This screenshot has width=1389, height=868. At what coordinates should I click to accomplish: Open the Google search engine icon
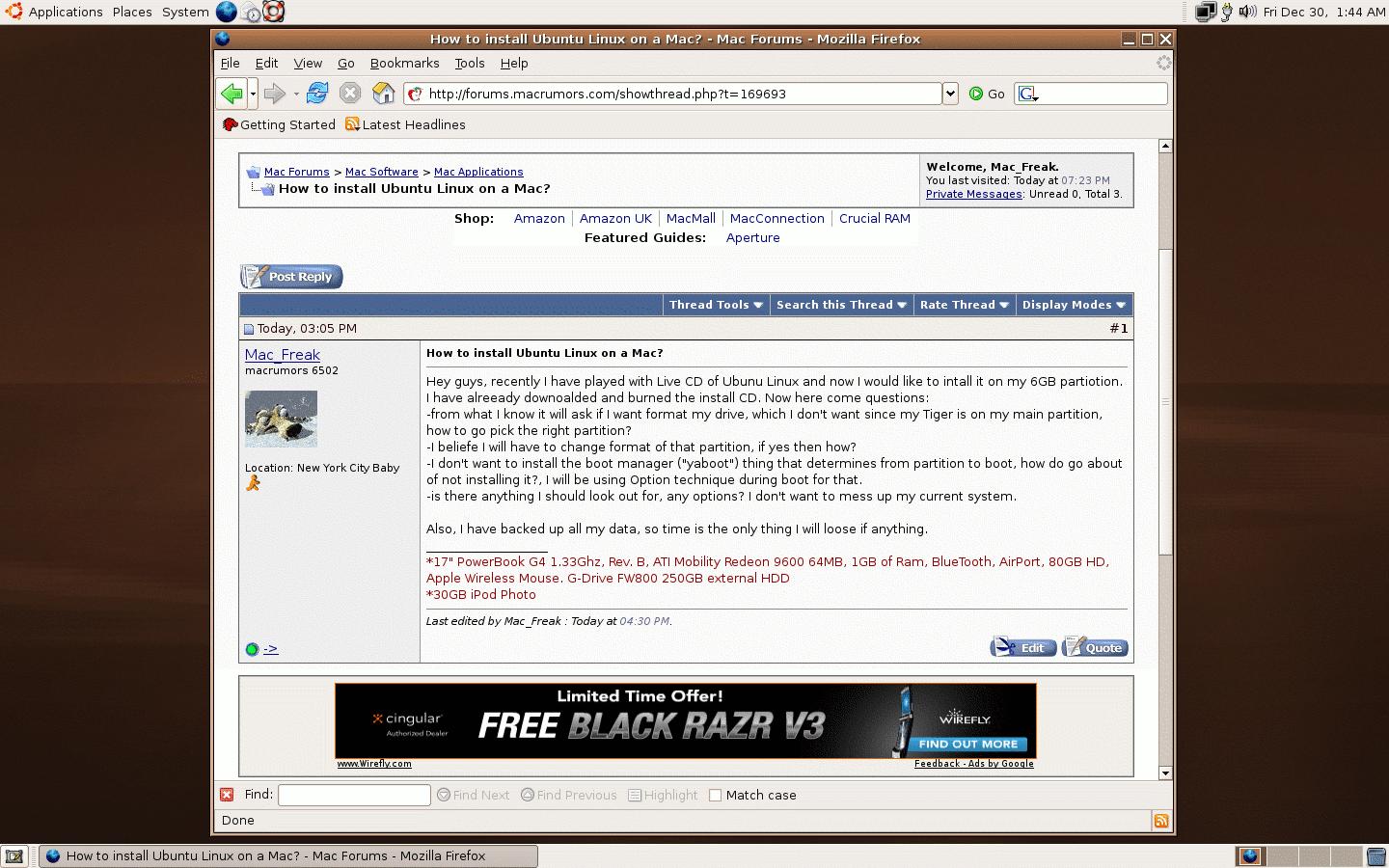pos(1027,94)
